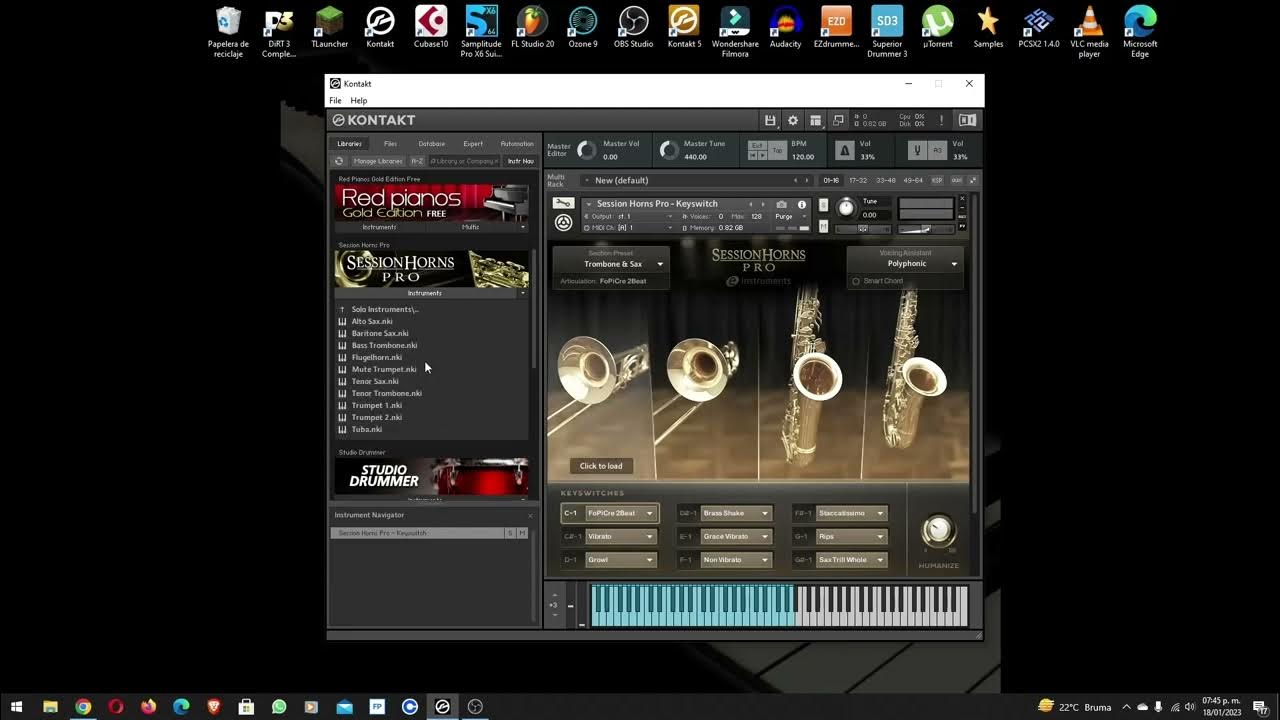Toggle the browser panel icon
Image resolution: width=1280 pixels, height=720 pixels.
pos(967,120)
